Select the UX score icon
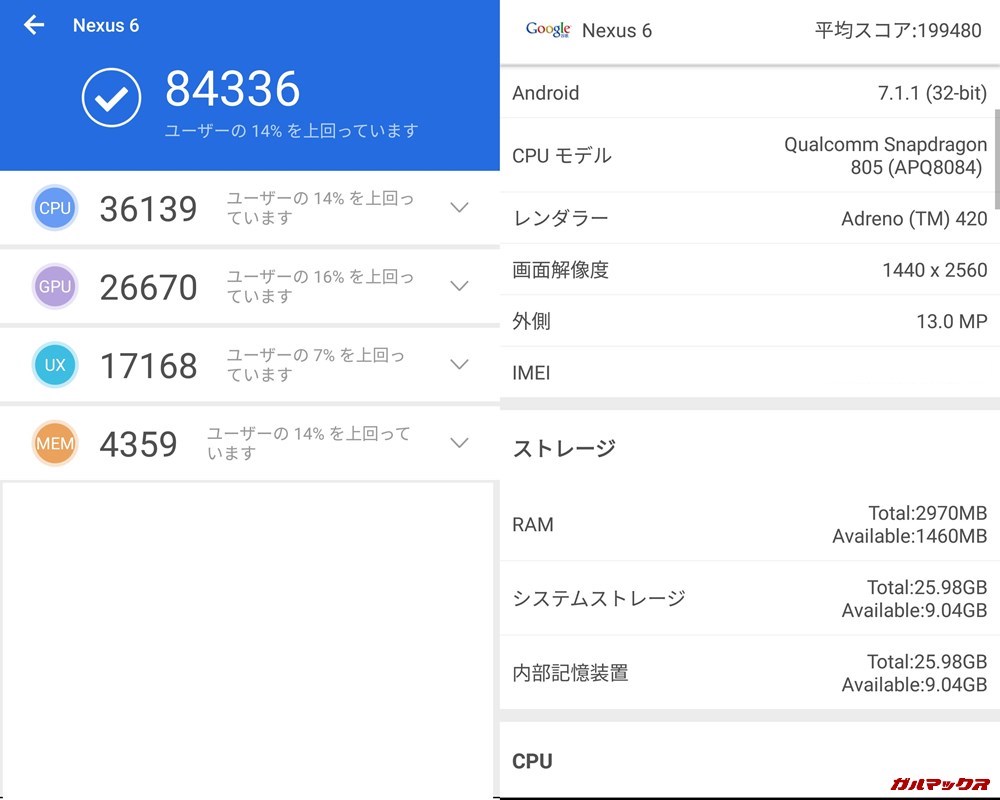 (55, 365)
